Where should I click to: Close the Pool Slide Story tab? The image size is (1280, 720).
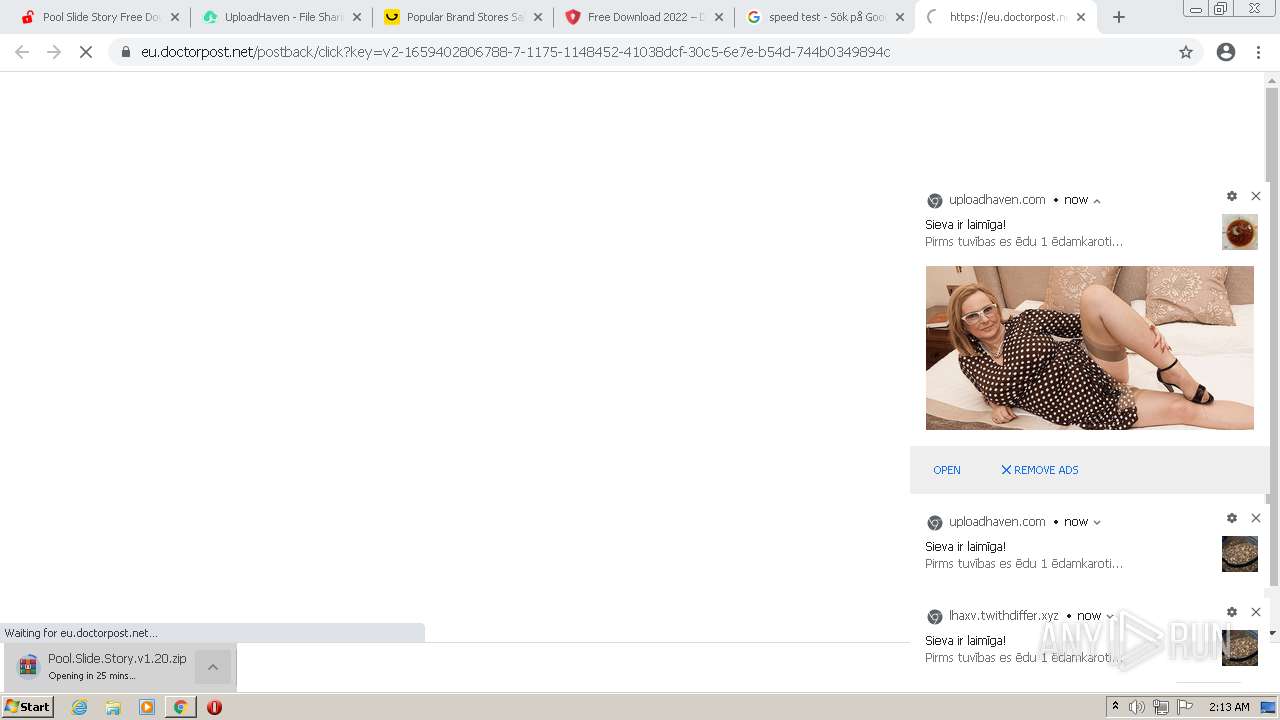point(175,17)
